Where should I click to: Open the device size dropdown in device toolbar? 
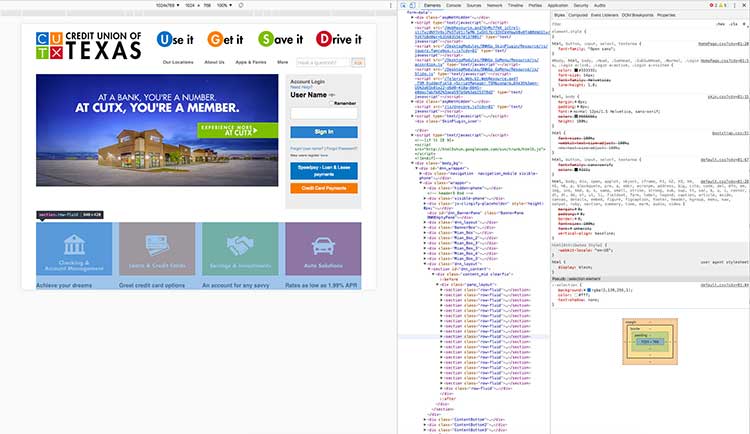pos(167,5)
